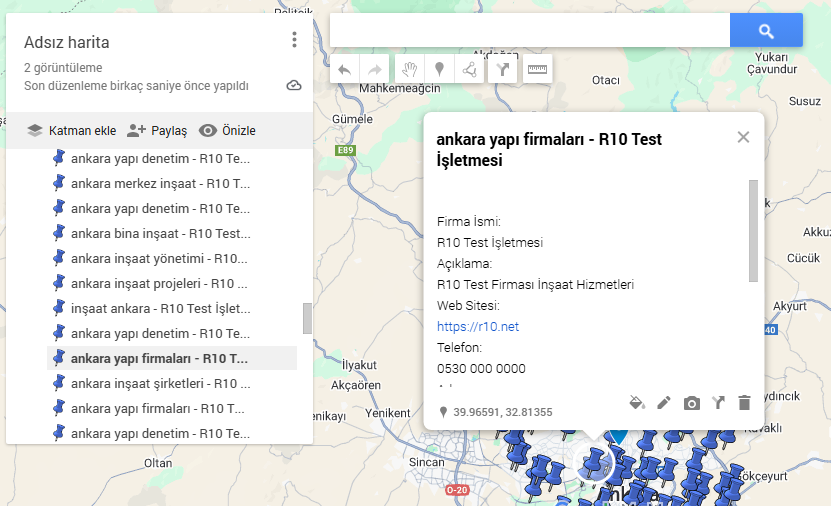Click the cloud save status icon
Screen dimensions: 831x506
(294, 85)
